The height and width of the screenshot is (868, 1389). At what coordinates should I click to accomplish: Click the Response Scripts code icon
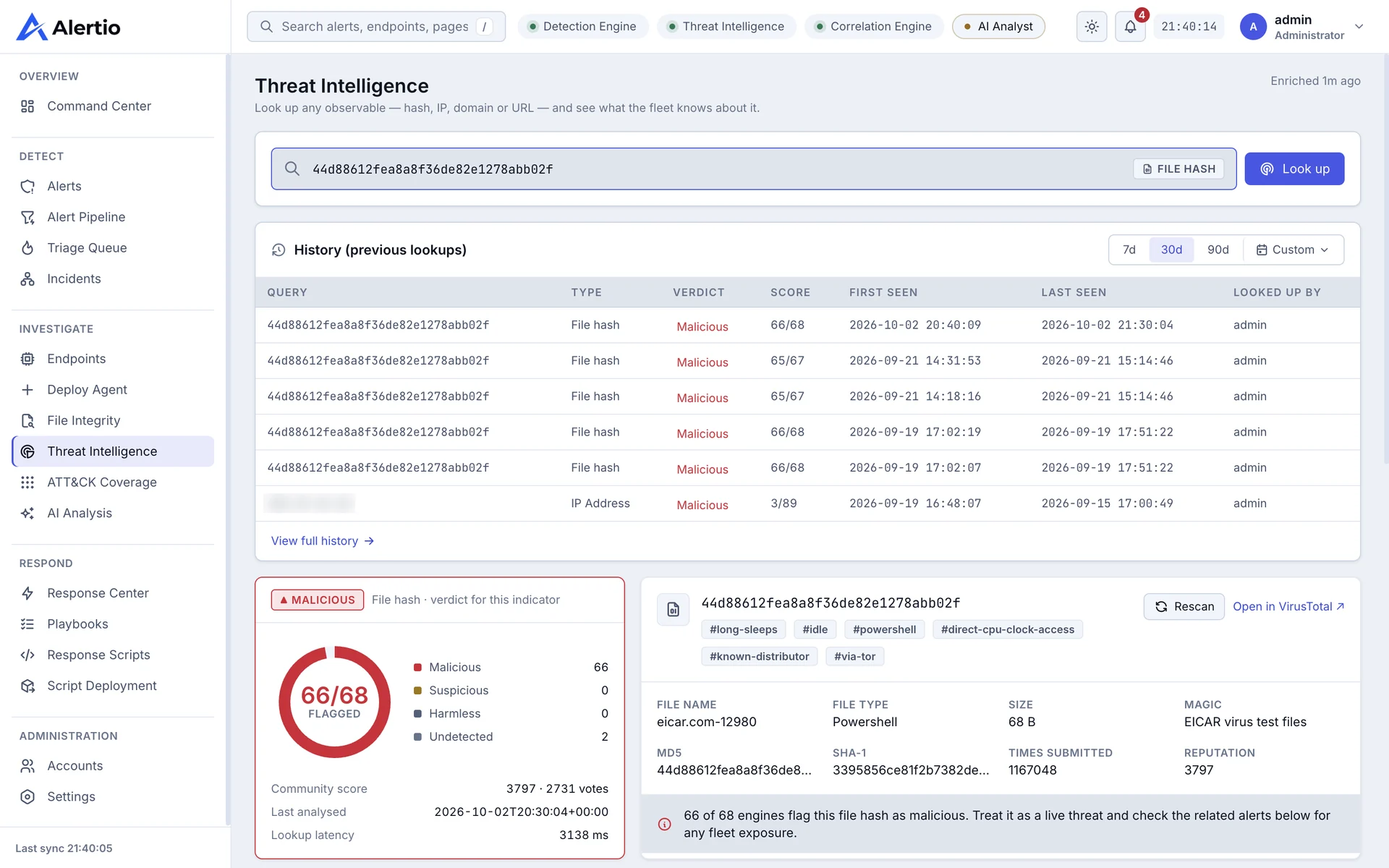27,655
